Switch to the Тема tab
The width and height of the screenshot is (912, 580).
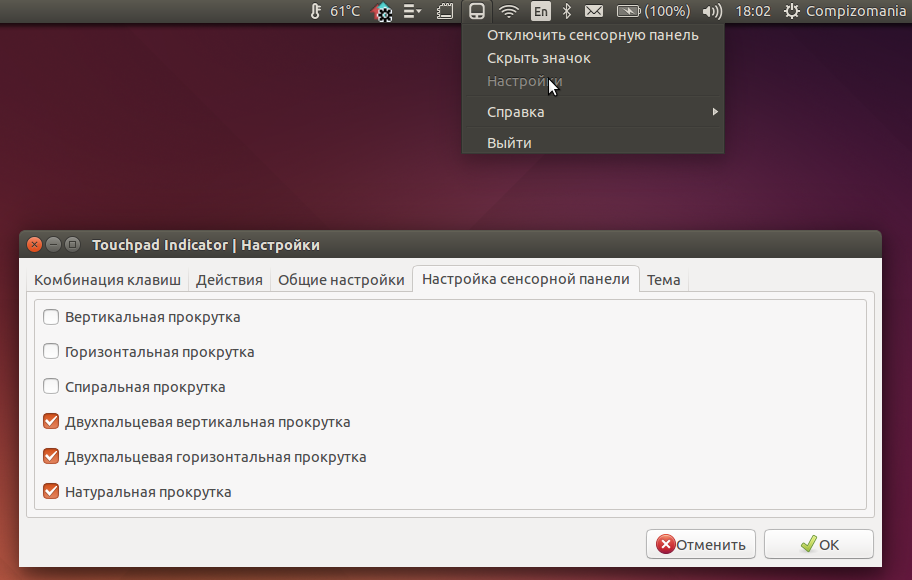[663, 280]
